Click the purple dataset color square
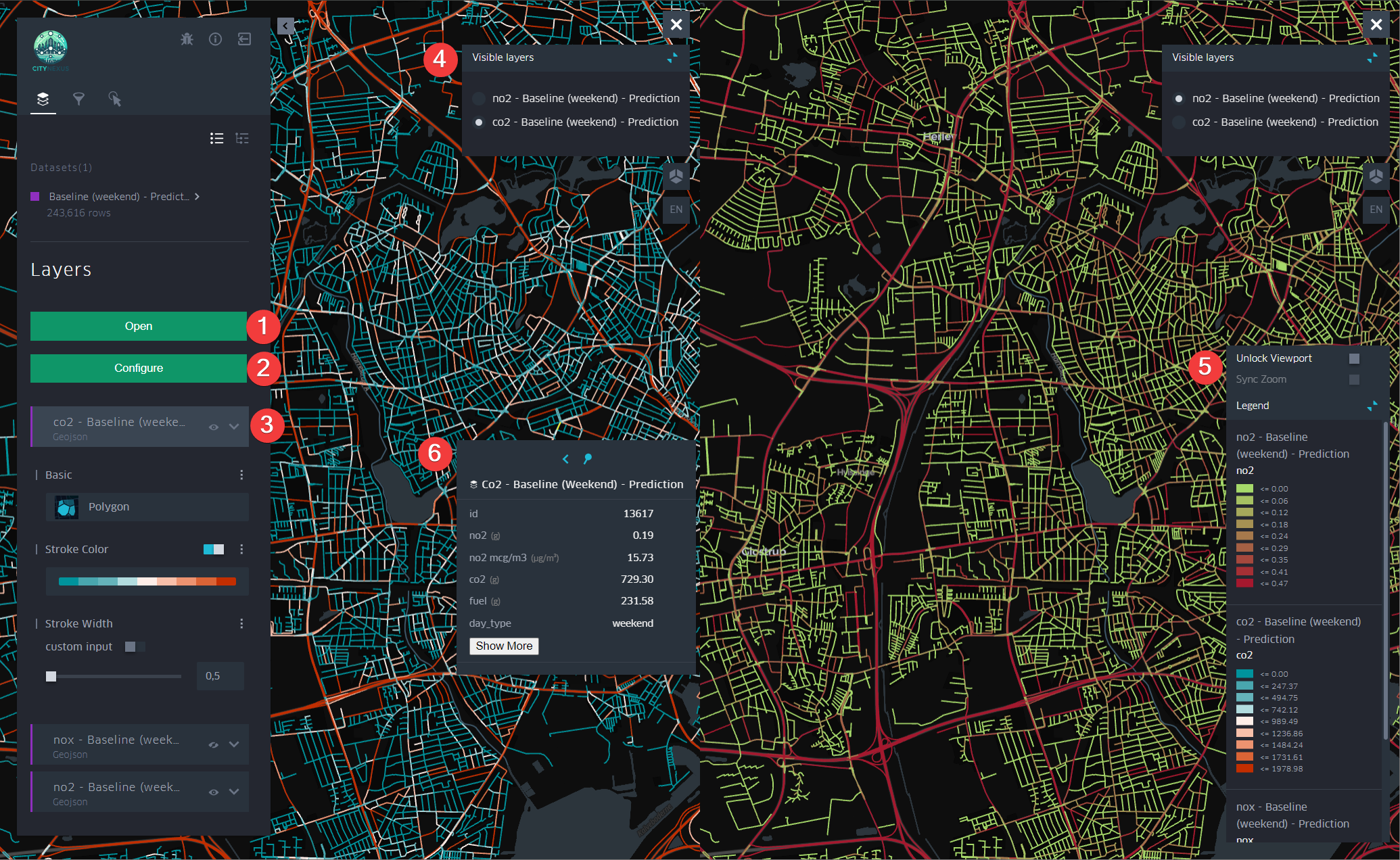 coord(35,197)
